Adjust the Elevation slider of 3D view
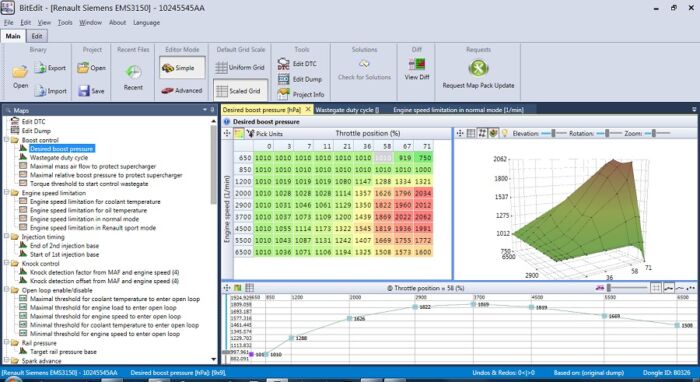This screenshot has height=382, width=700. coord(554,133)
